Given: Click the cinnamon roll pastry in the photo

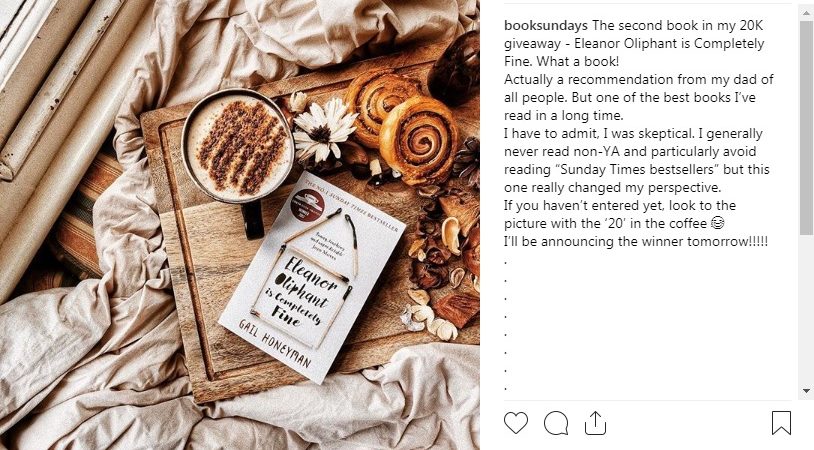Looking at the screenshot, I should pyautogui.click(x=419, y=139).
